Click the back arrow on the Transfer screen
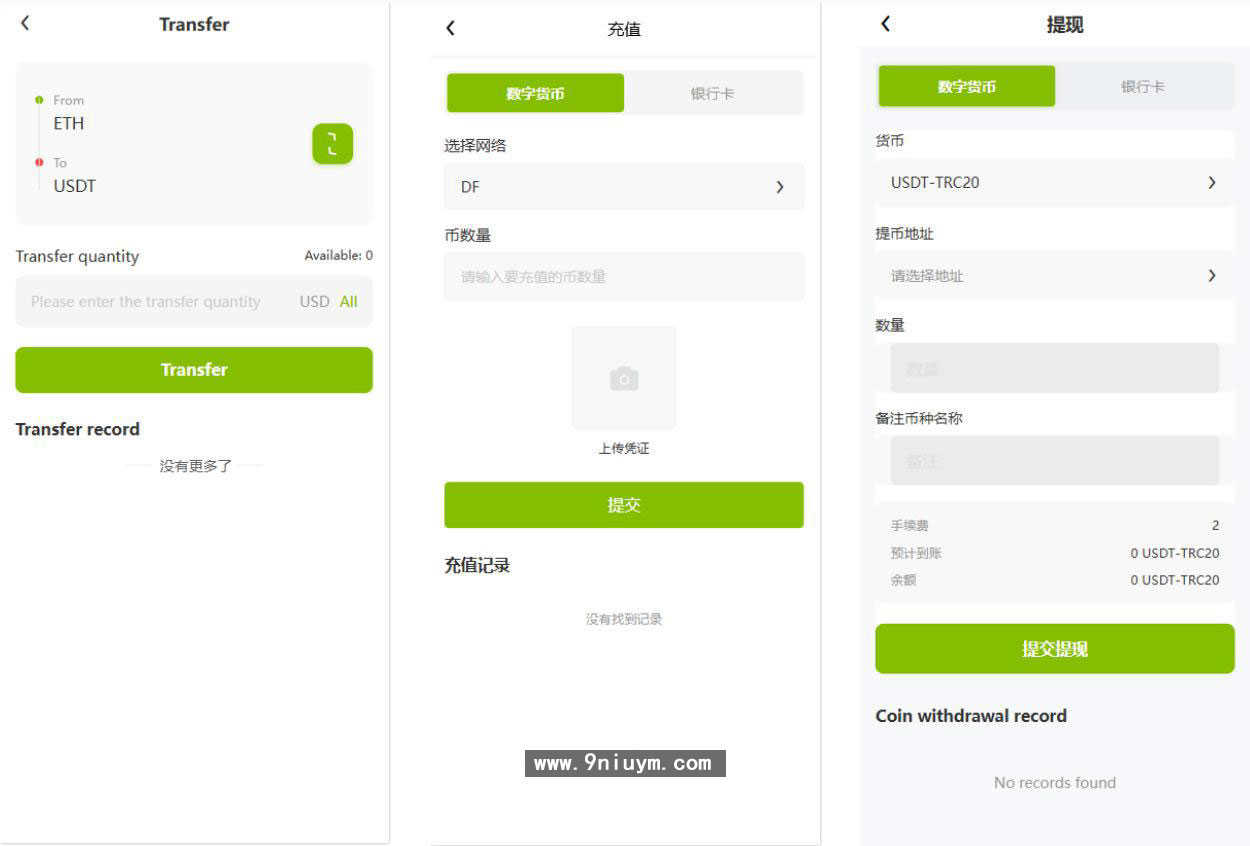Screen dimensions: 1250x846 coord(25,23)
